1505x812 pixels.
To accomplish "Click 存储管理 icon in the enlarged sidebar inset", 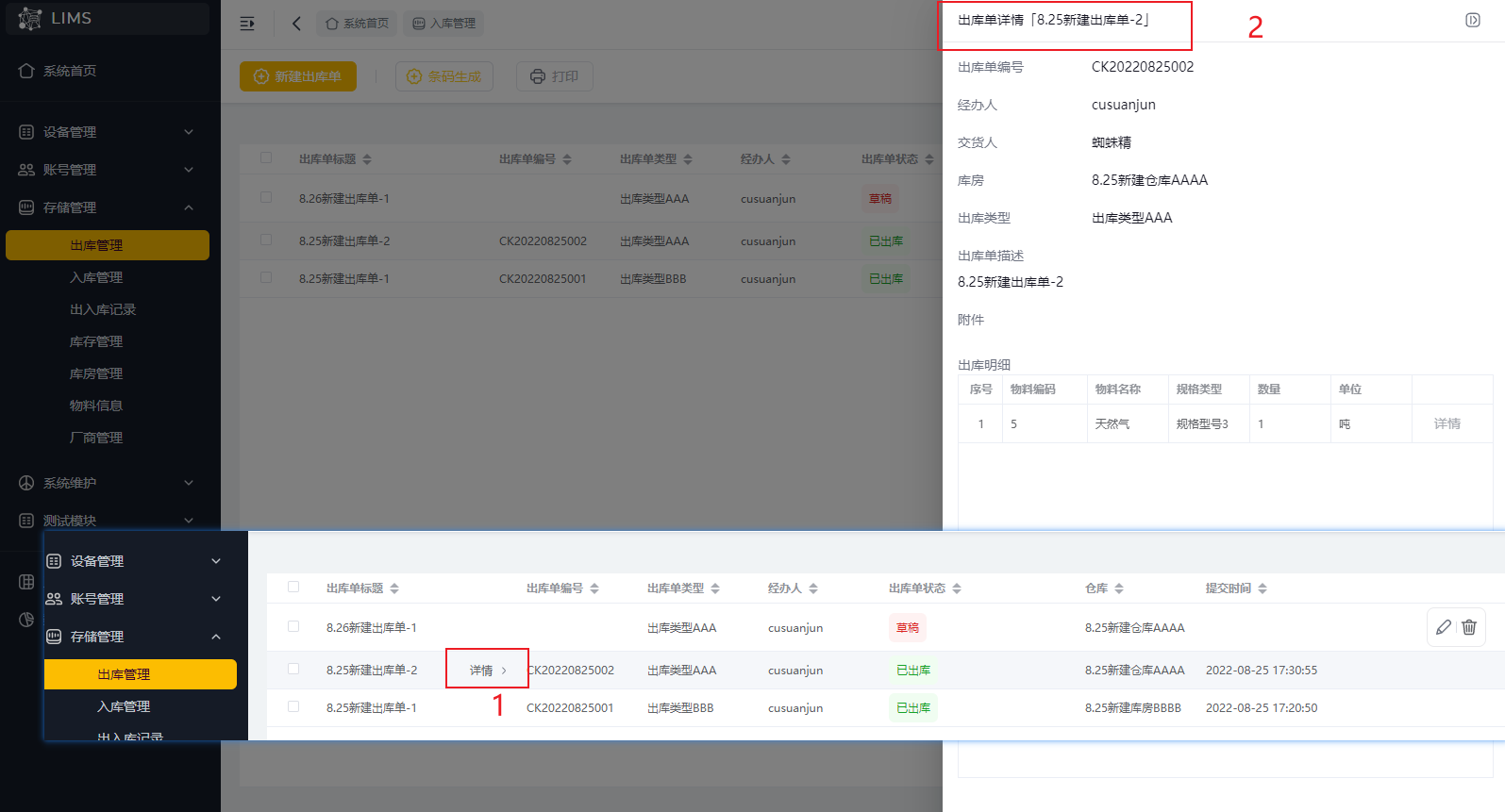I will pyautogui.click(x=54, y=637).
